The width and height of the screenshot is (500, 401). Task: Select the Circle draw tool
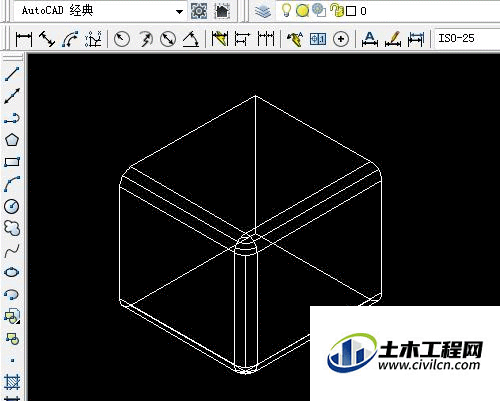click(12, 206)
